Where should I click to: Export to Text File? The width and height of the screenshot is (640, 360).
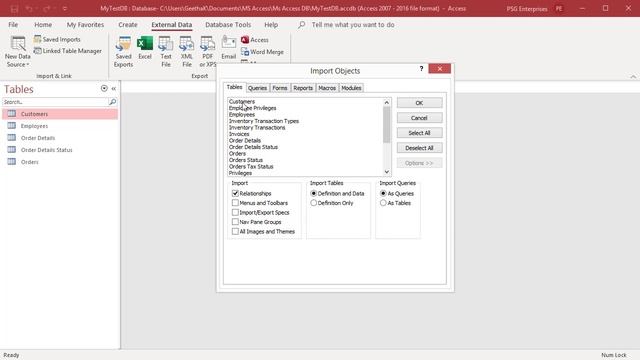166,51
